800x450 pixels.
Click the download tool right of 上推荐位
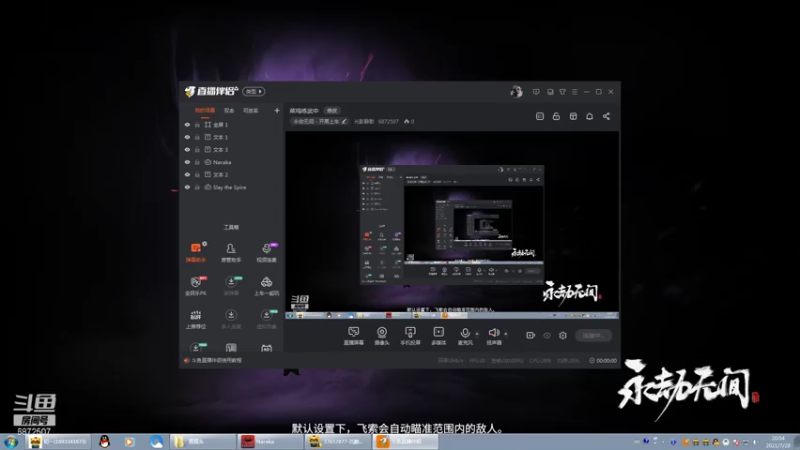pos(231,319)
